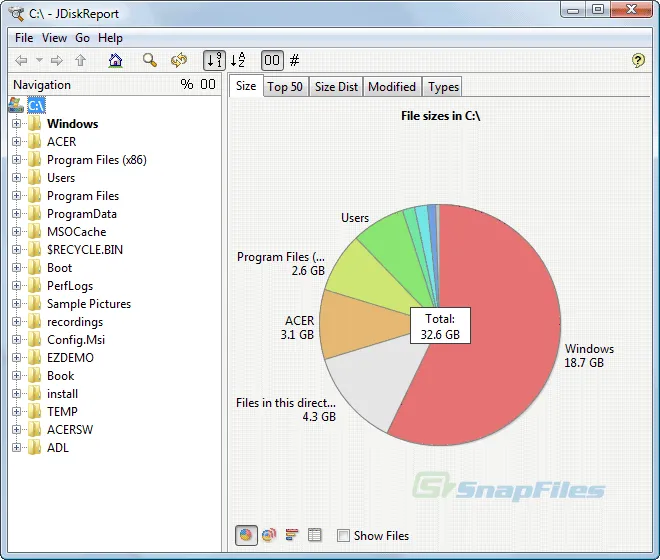Switch to the Types tab
This screenshot has width=660, height=560.
pos(443,87)
